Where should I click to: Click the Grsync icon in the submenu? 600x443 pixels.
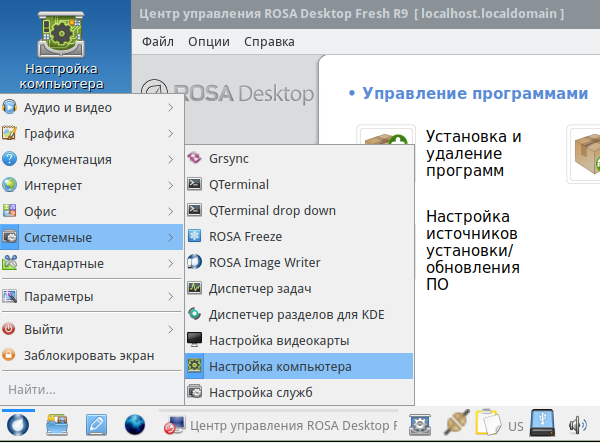pyautogui.click(x=194, y=158)
